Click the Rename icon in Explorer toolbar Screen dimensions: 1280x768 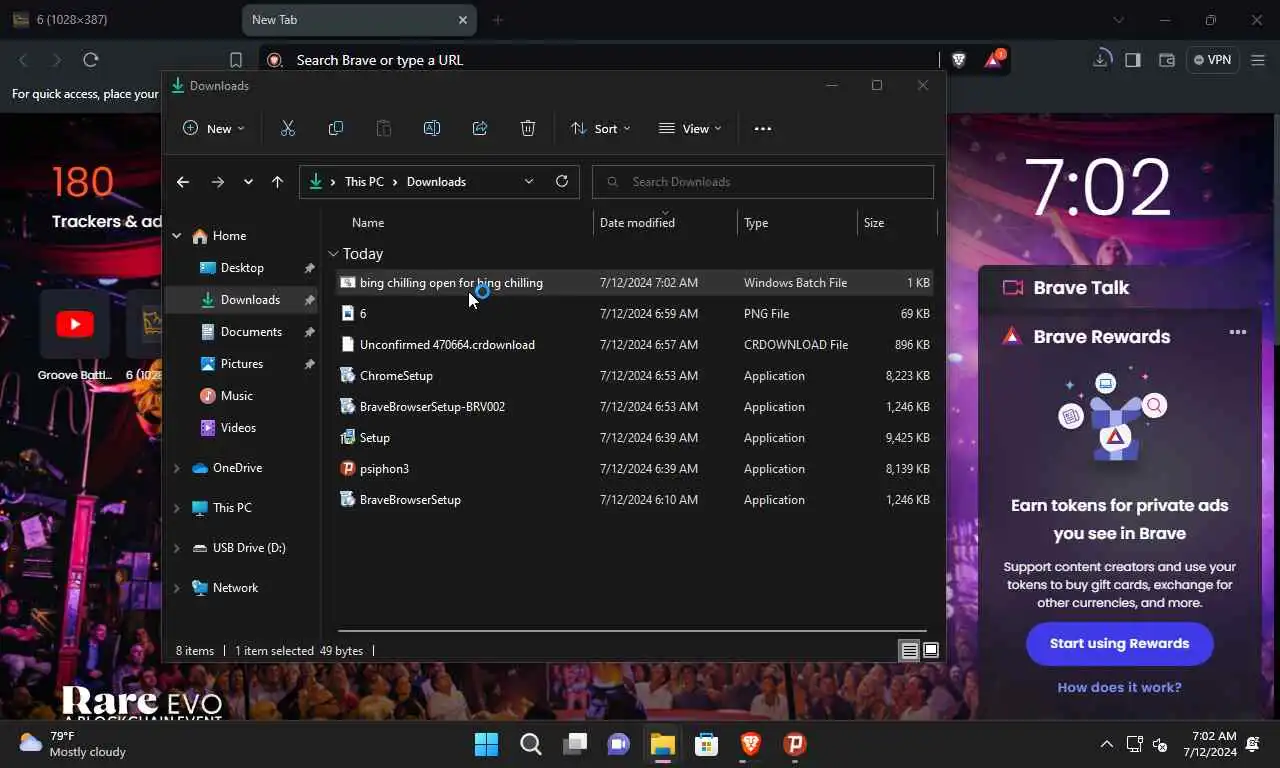(x=432, y=128)
